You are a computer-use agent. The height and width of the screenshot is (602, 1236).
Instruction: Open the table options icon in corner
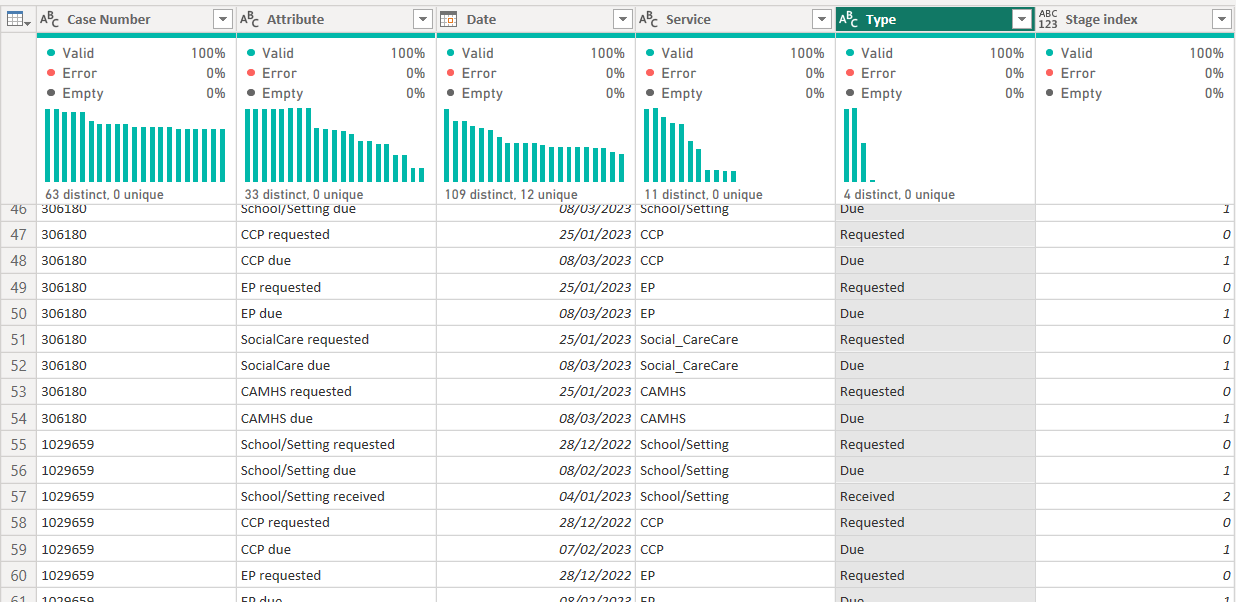tap(19, 19)
